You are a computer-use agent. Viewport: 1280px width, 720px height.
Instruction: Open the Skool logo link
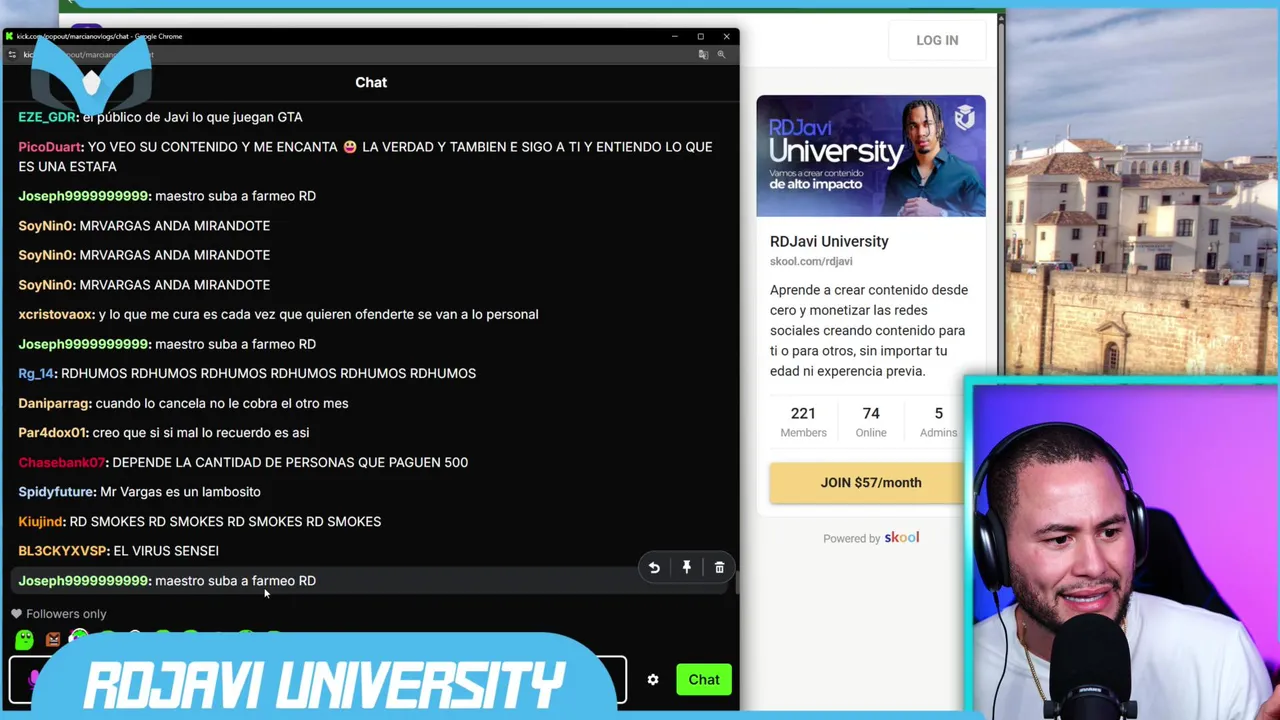(901, 537)
